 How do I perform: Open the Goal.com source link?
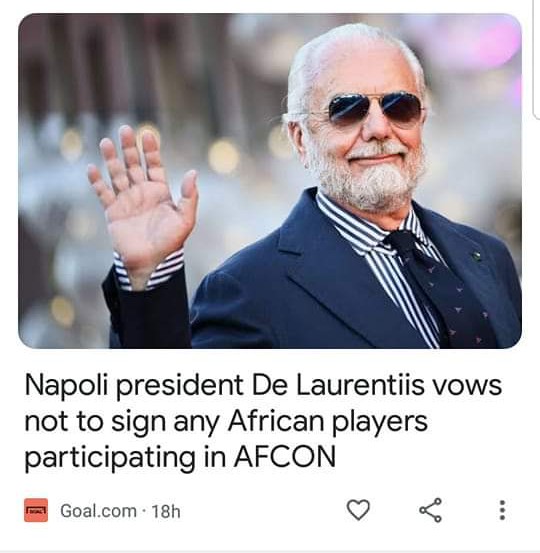[98, 511]
